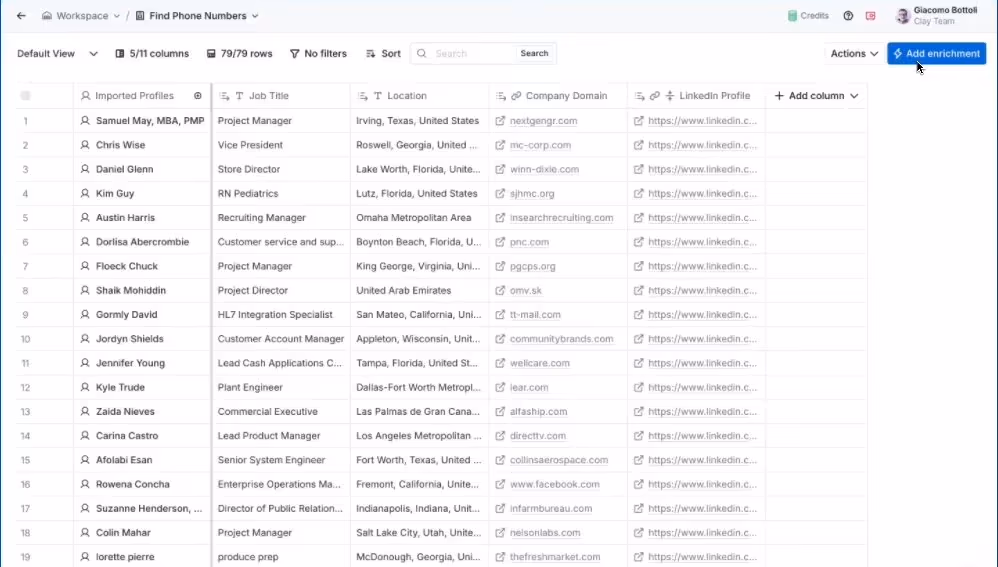The height and width of the screenshot is (567, 998).
Task: Expand the Add column dropdown
Action: pyautogui.click(x=854, y=95)
